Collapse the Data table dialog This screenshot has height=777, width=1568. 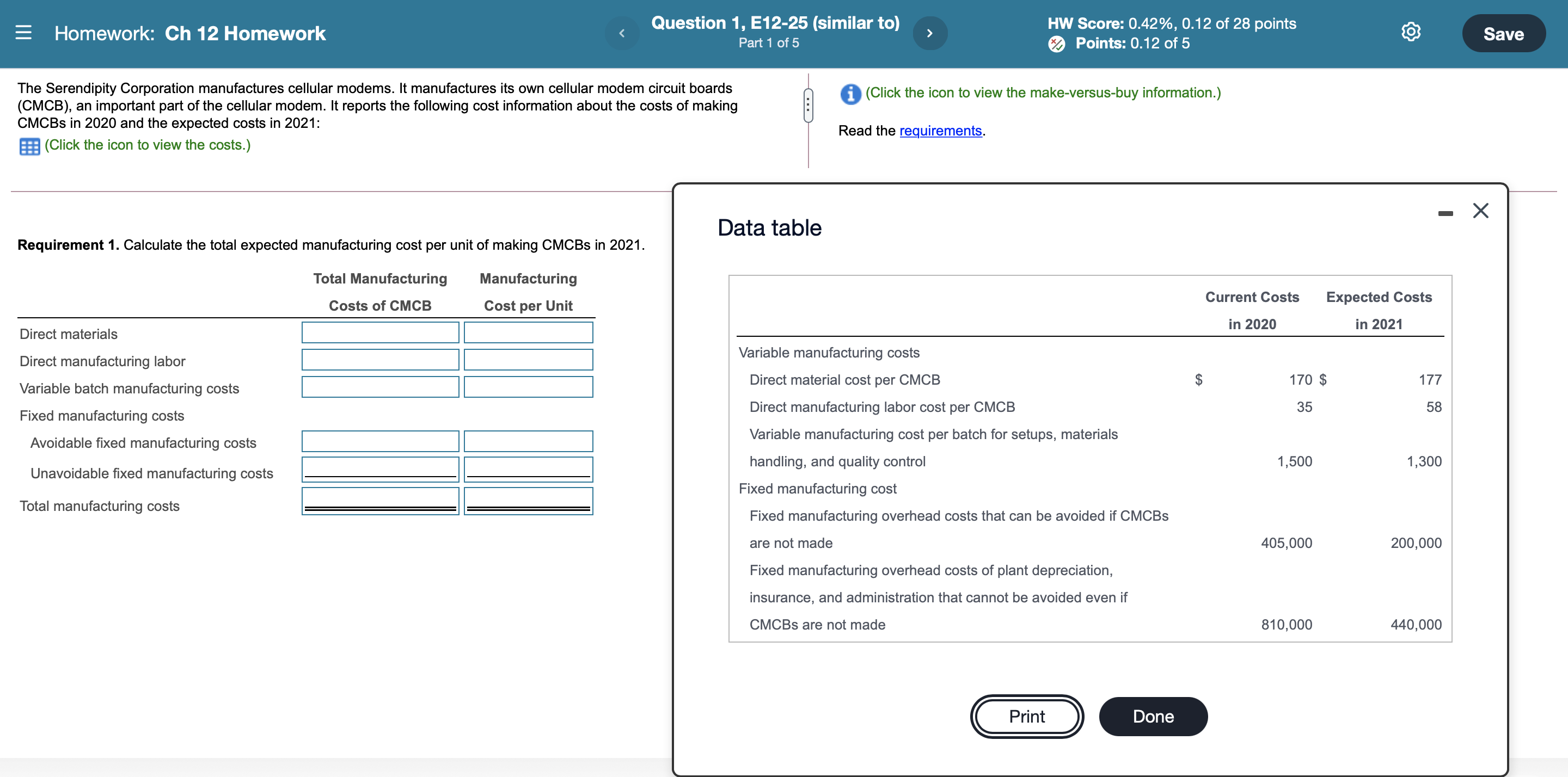tap(1481, 211)
